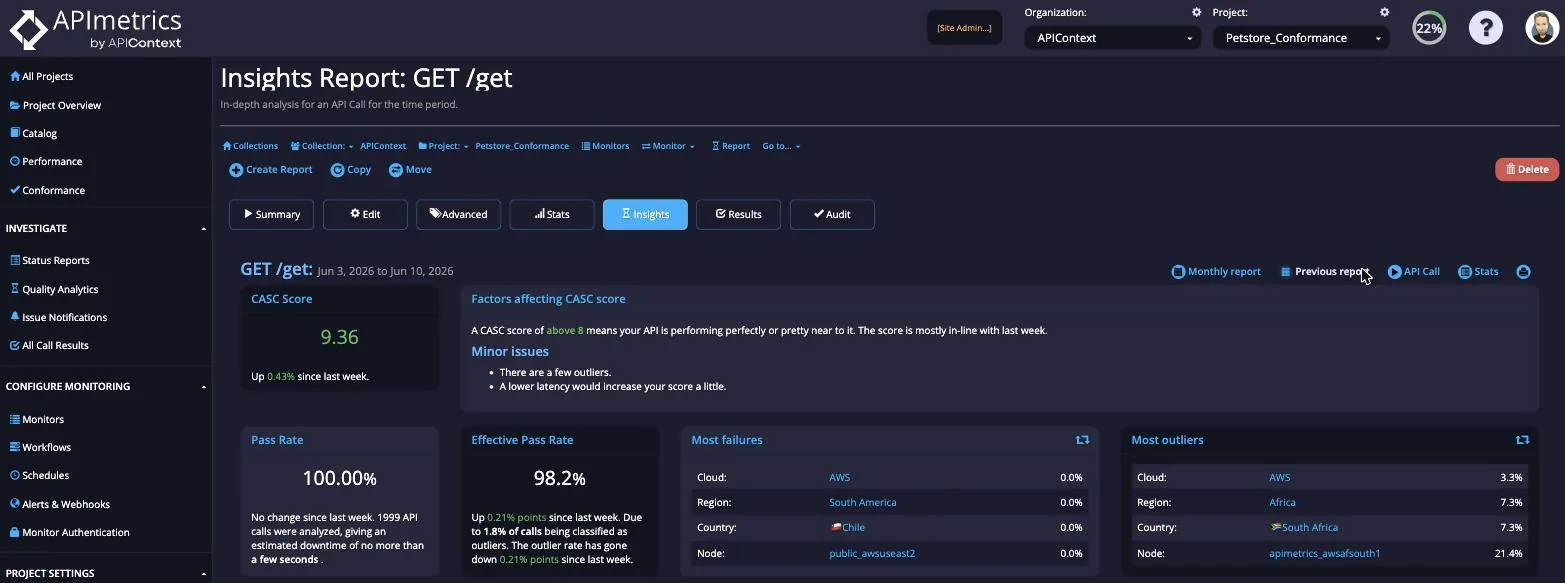Click Africa region link
This screenshot has height=583, width=1565.
tap(1282, 502)
